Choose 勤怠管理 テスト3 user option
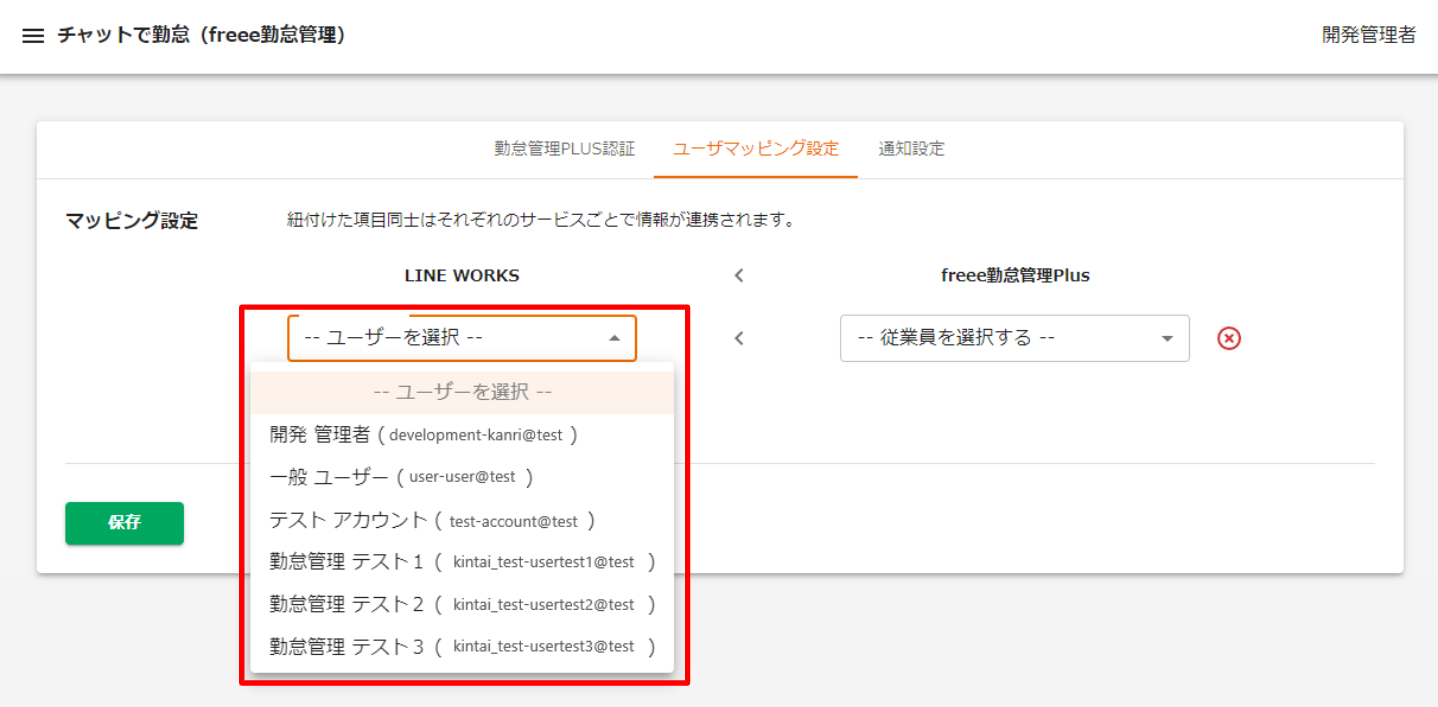 coord(462,646)
